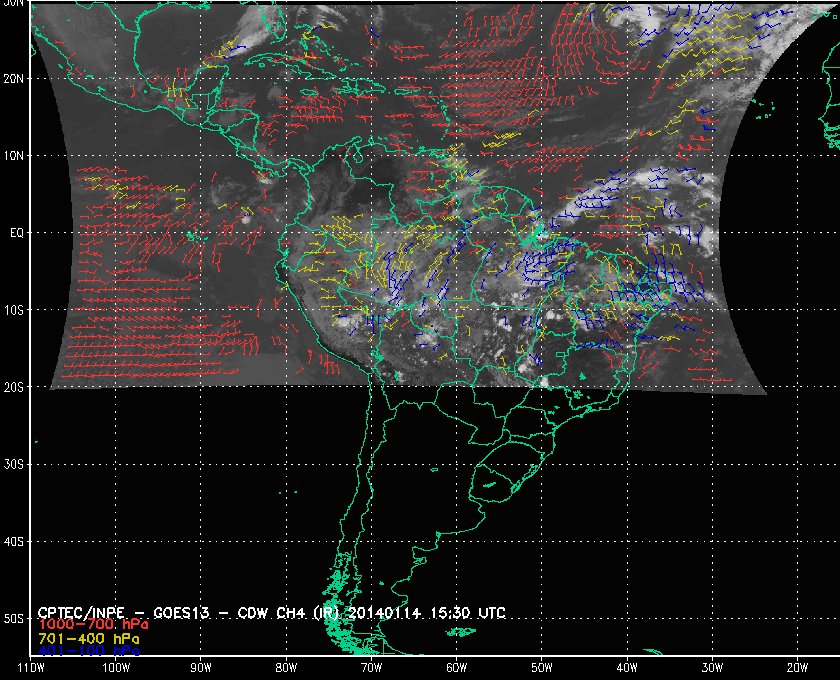Click the 40W longitude label
Viewport: 840px width, 680px height.
pos(627,668)
